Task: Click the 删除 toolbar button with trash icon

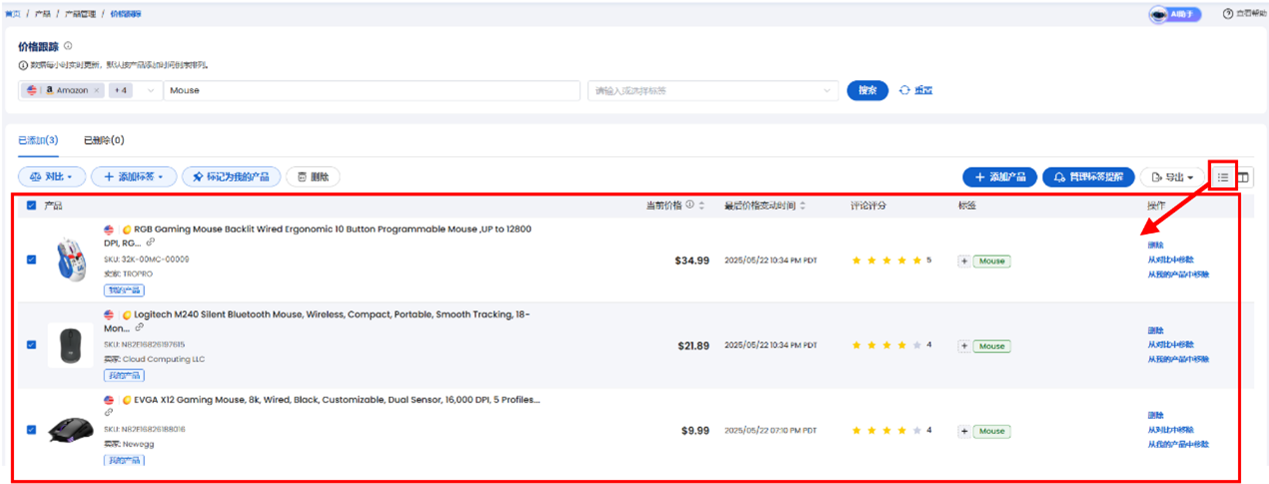Action: pyautogui.click(x=313, y=177)
